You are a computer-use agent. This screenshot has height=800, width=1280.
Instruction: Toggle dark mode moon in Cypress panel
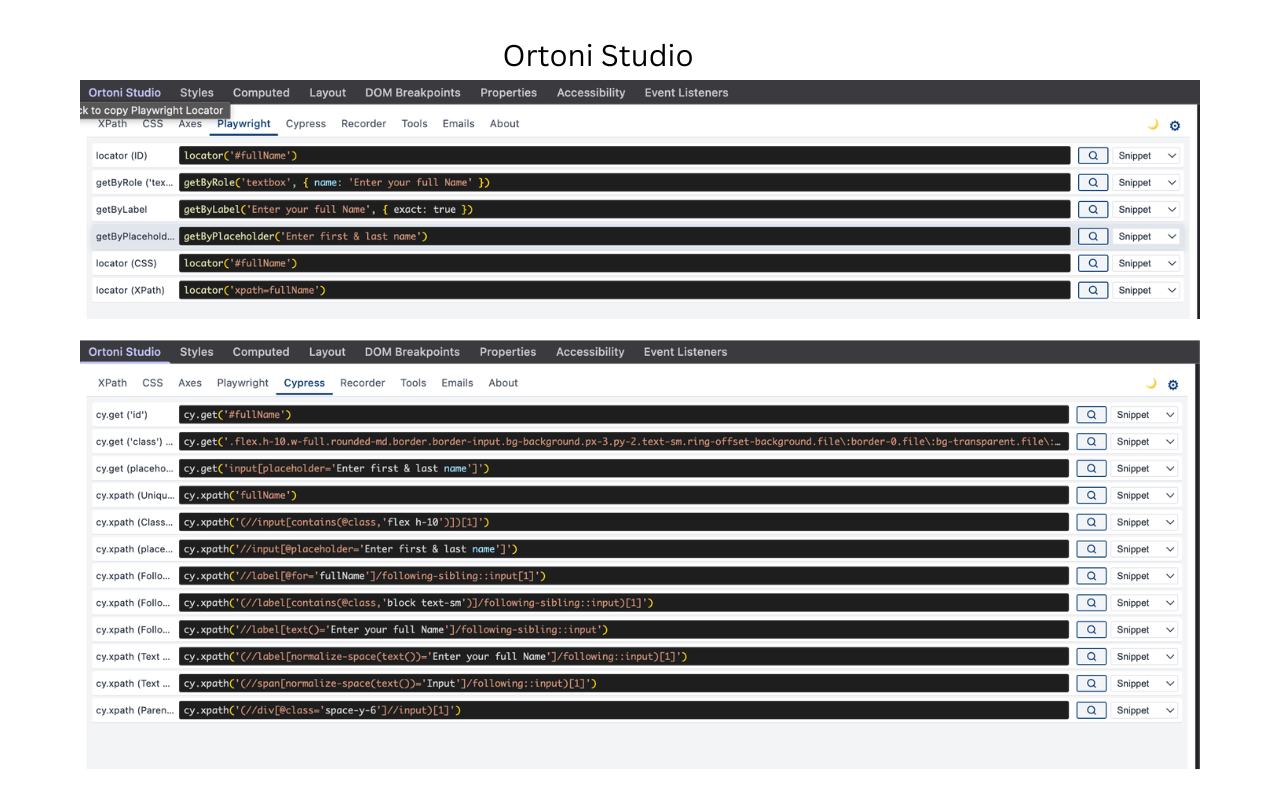pos(1151,384)
